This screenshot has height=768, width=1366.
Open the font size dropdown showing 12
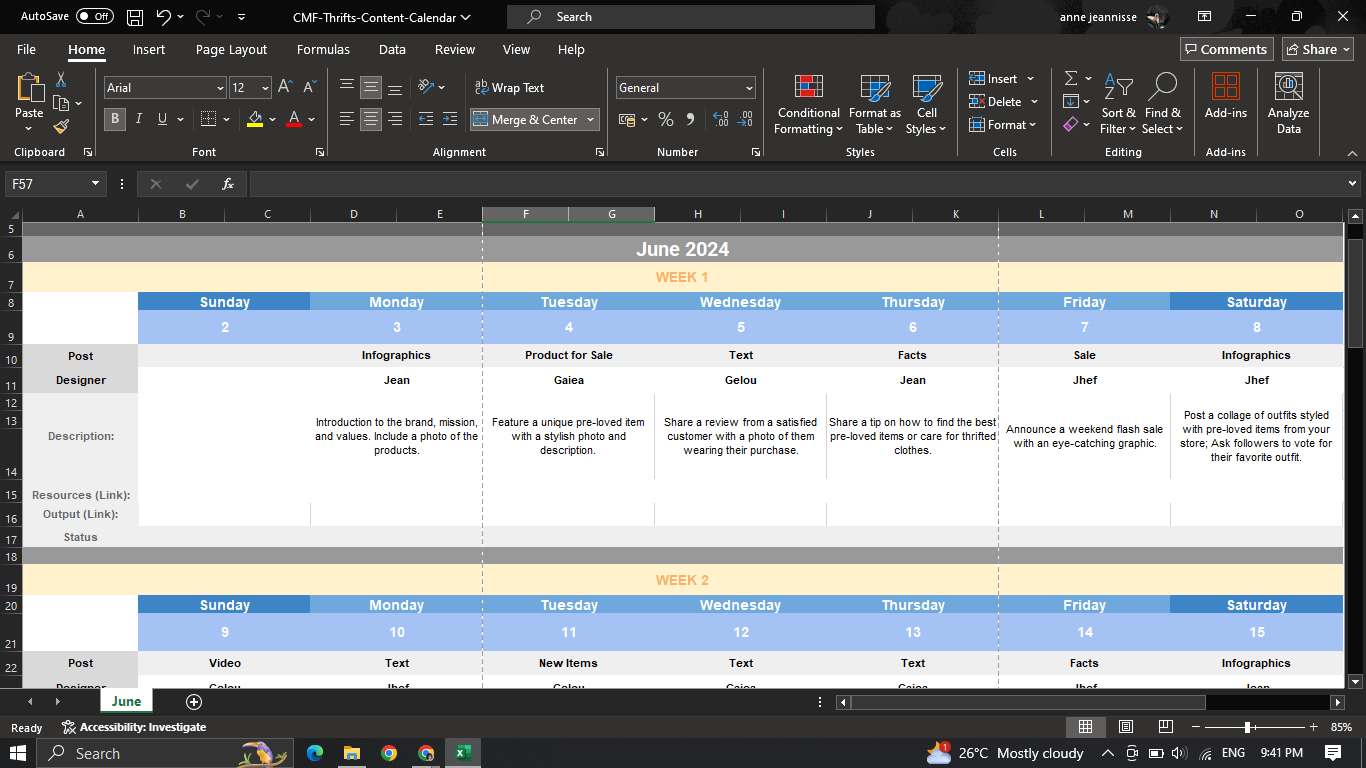tap(264, 88)
